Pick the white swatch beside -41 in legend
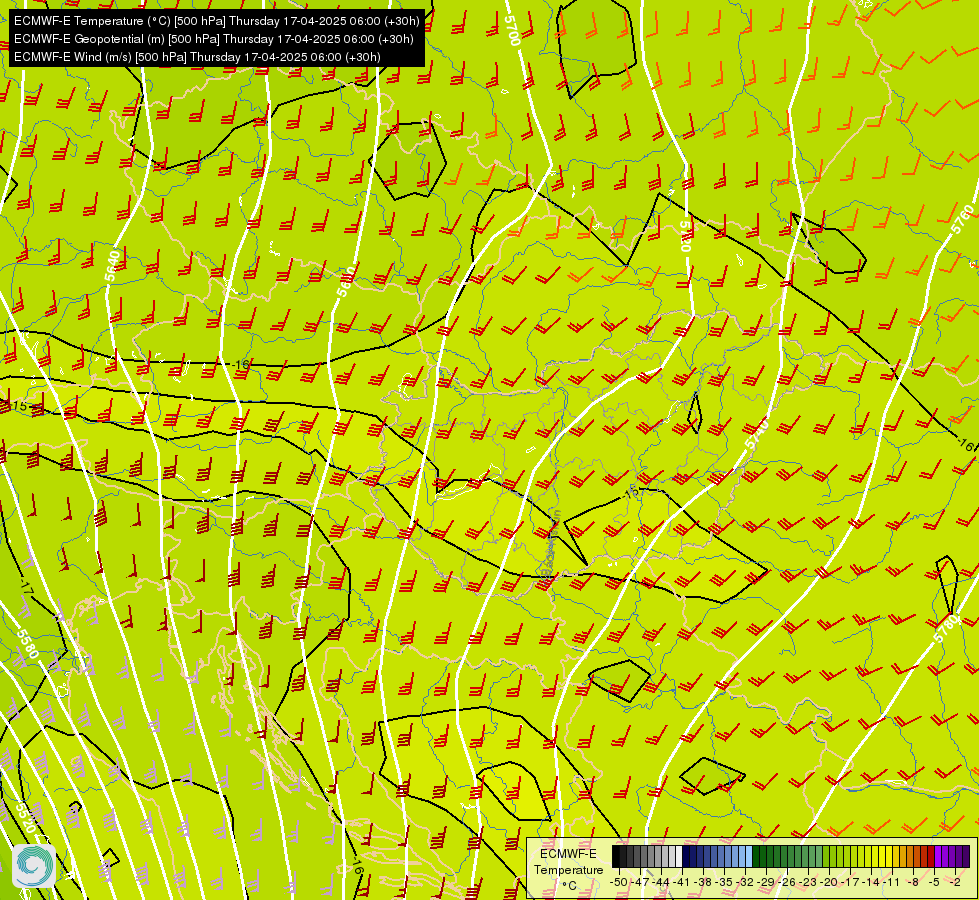 (679, 856)
